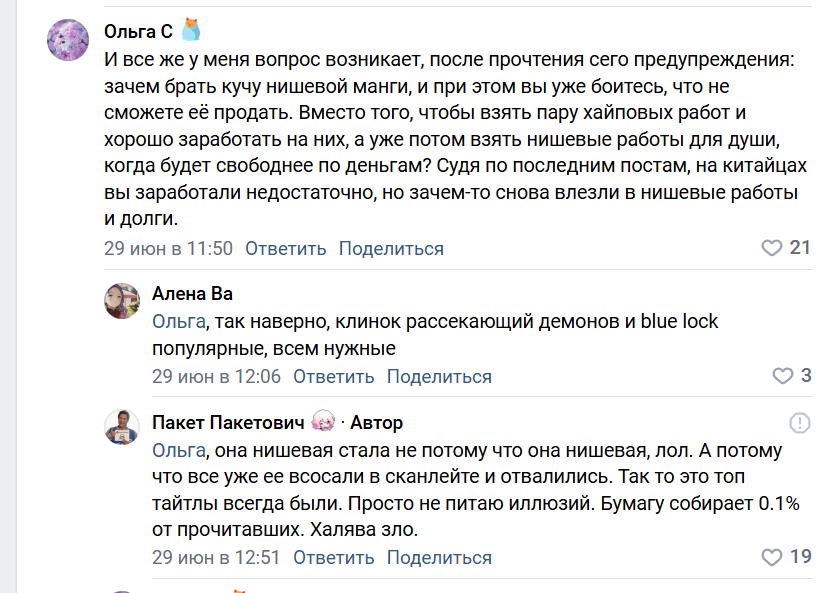The image size is (838, 593).
Task: Reply to Алена Ва's comment
Action: click(333, 377)
